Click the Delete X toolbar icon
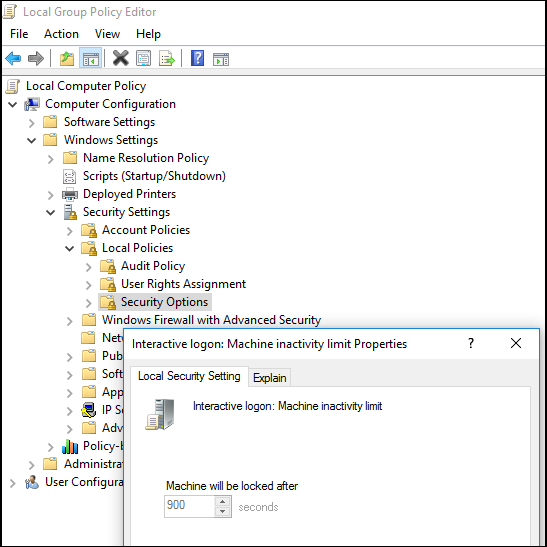 pos(121,58)
